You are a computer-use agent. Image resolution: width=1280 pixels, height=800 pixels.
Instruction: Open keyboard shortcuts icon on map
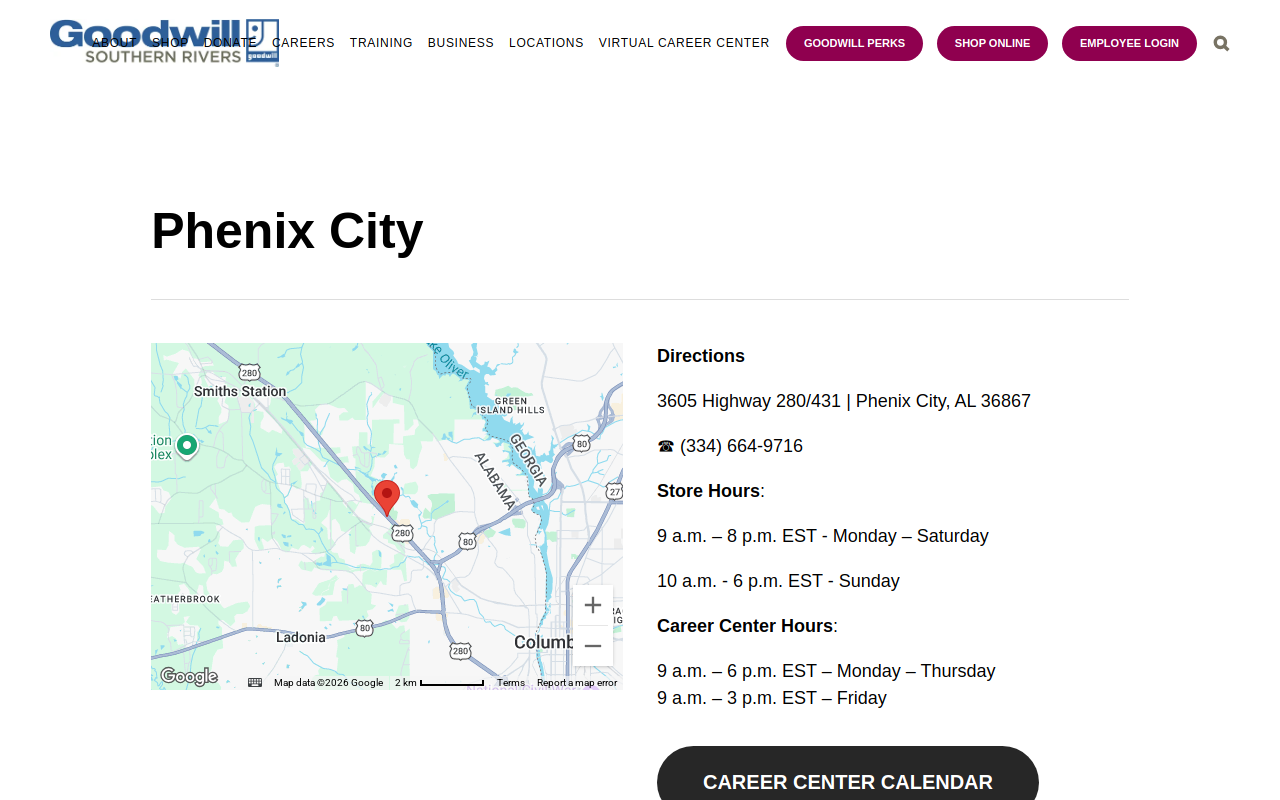[x=255, y=683]
